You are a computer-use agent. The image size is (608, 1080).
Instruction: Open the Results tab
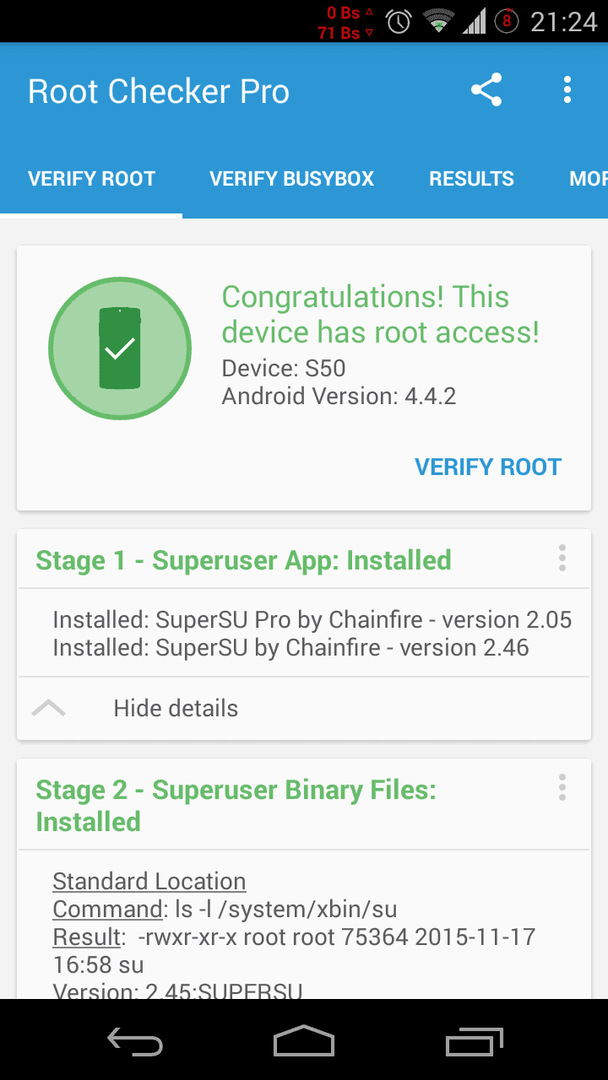pos(472,179)
